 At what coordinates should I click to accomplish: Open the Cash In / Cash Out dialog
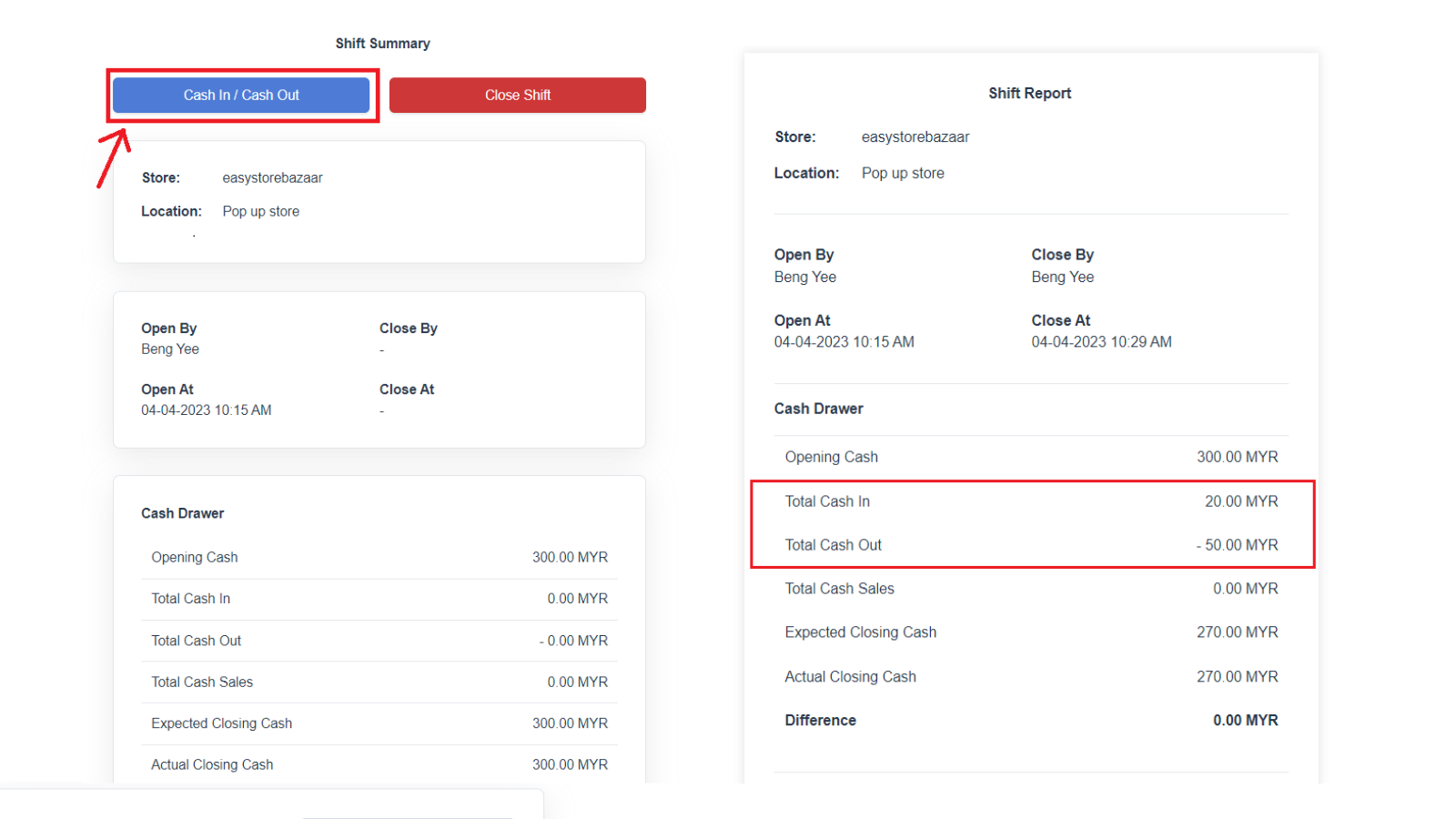pyautogui.click(x=241, y=95)
